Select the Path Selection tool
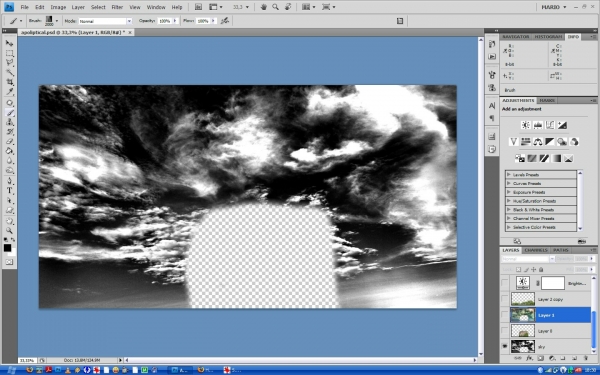The image size is (600, 375). pyautogui.click(x=10, y=200)
